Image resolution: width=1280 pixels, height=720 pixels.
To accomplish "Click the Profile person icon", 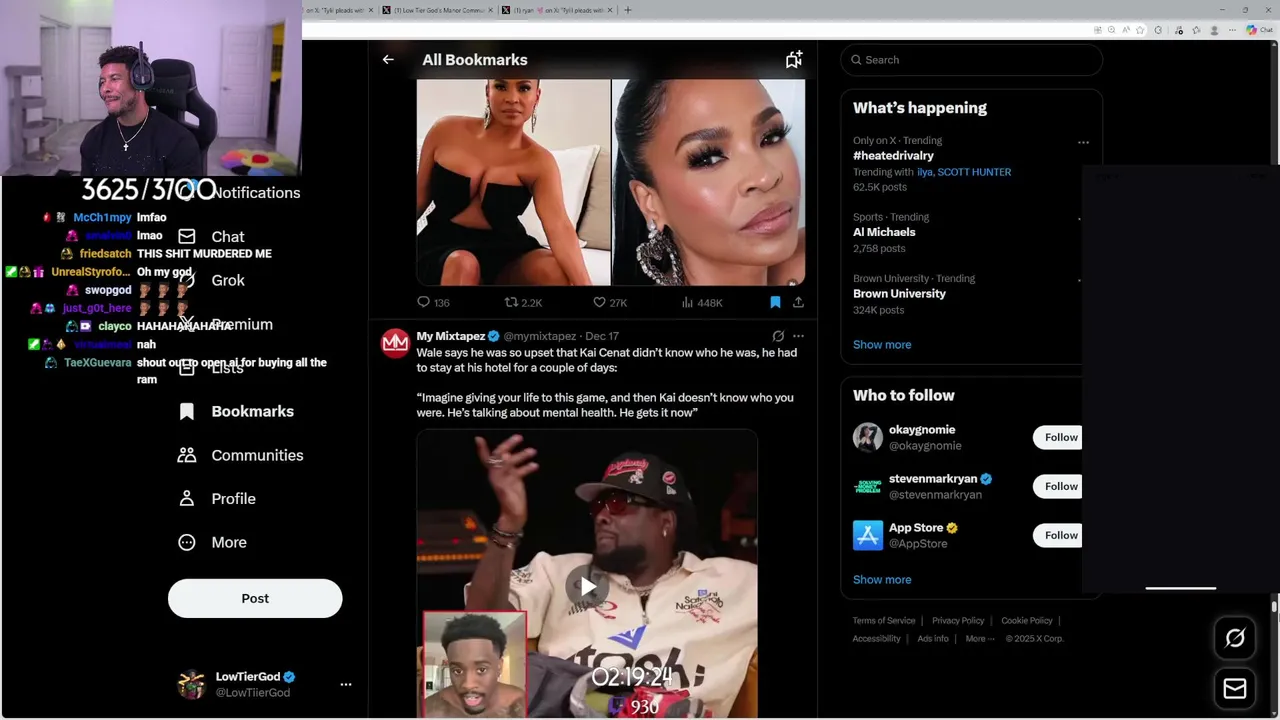I will (186, 498).
